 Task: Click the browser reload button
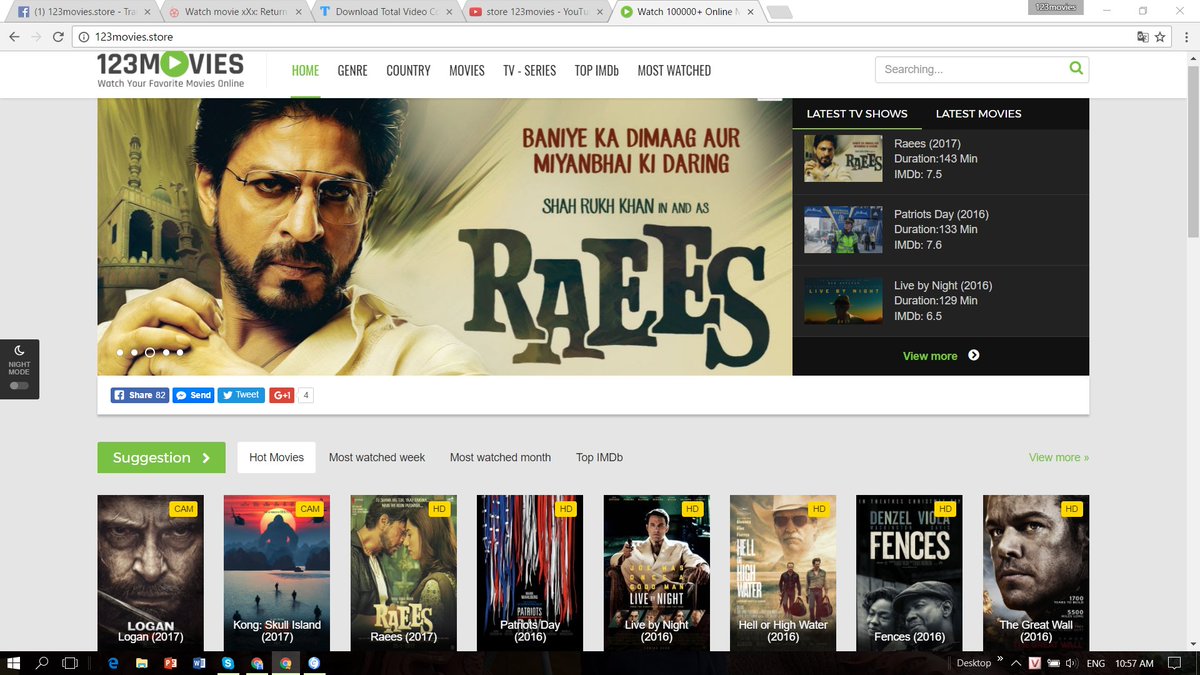click(x=60, y=37)
